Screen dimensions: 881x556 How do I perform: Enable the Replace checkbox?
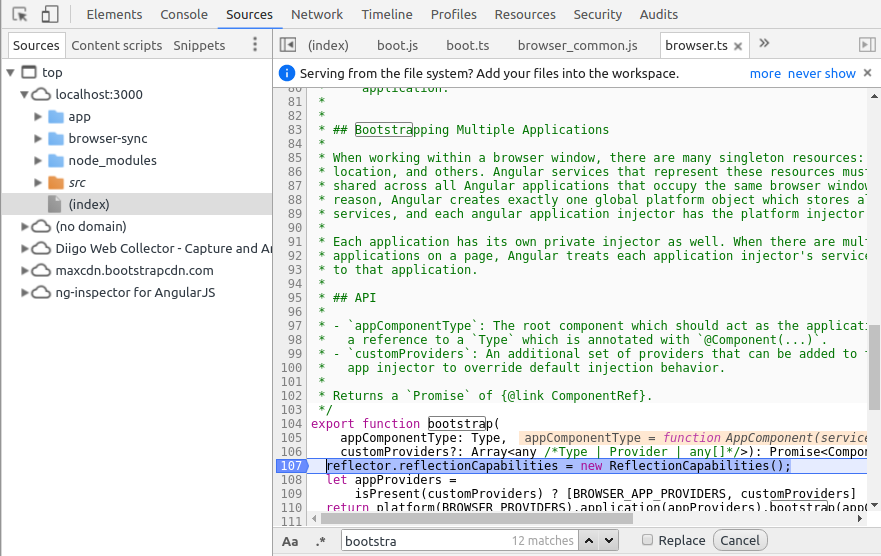click(x=647, y=540)
